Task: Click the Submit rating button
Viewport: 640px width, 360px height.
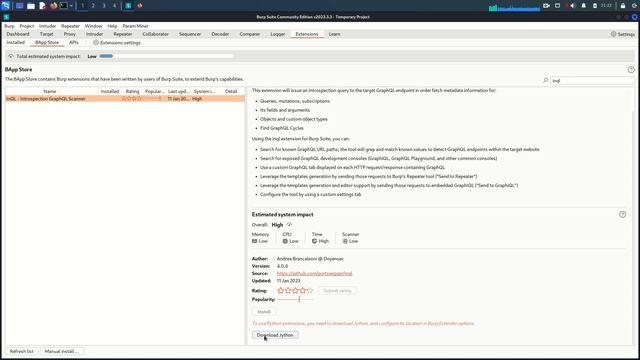Action: (x=337, y=291)
